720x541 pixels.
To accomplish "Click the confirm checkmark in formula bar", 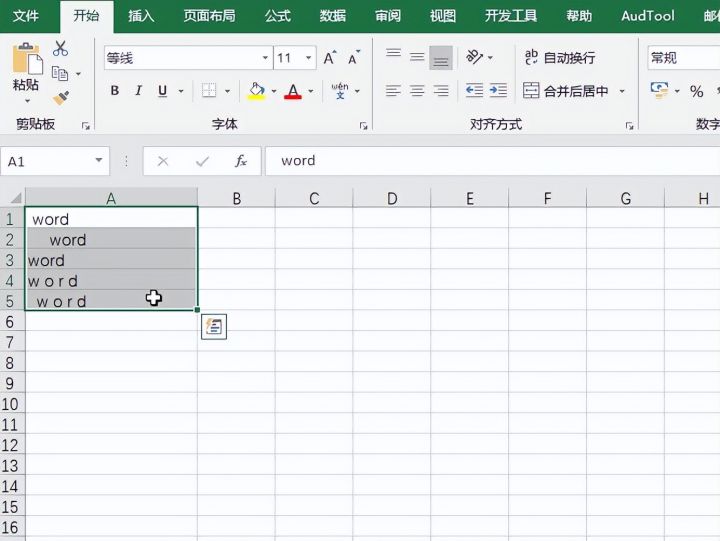I will click(x=202, y=161).
